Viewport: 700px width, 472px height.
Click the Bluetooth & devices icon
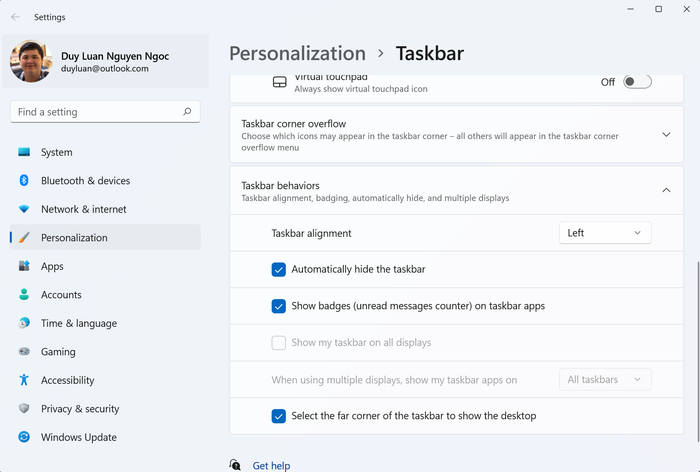click(24, 181)
